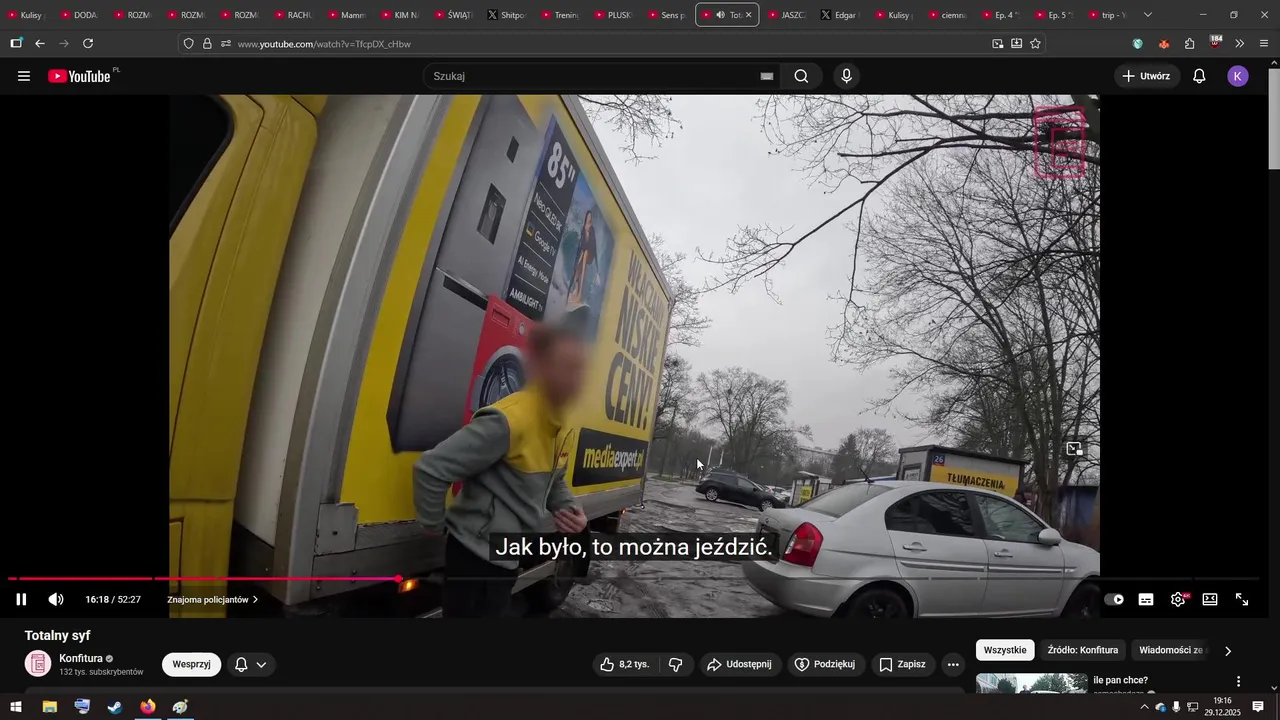Open the site padlock information icon
Image resolution: width=1280 pixels, height=720 pixels.
(x=207, y=44)
